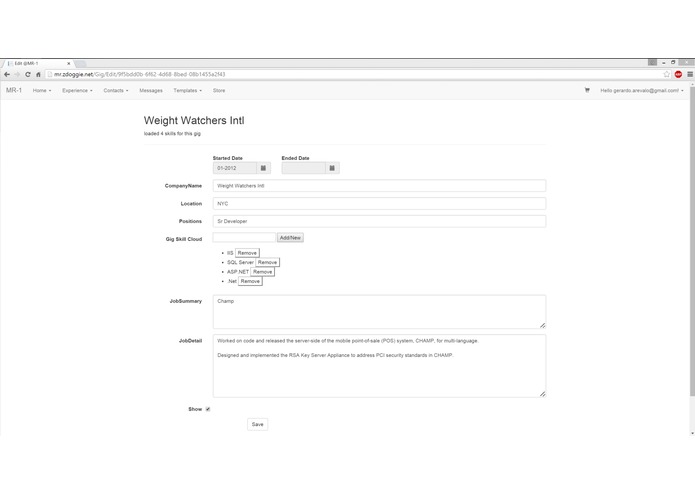Remove the .Net skill
Screen dimensions: 695x494
[250, 281]
